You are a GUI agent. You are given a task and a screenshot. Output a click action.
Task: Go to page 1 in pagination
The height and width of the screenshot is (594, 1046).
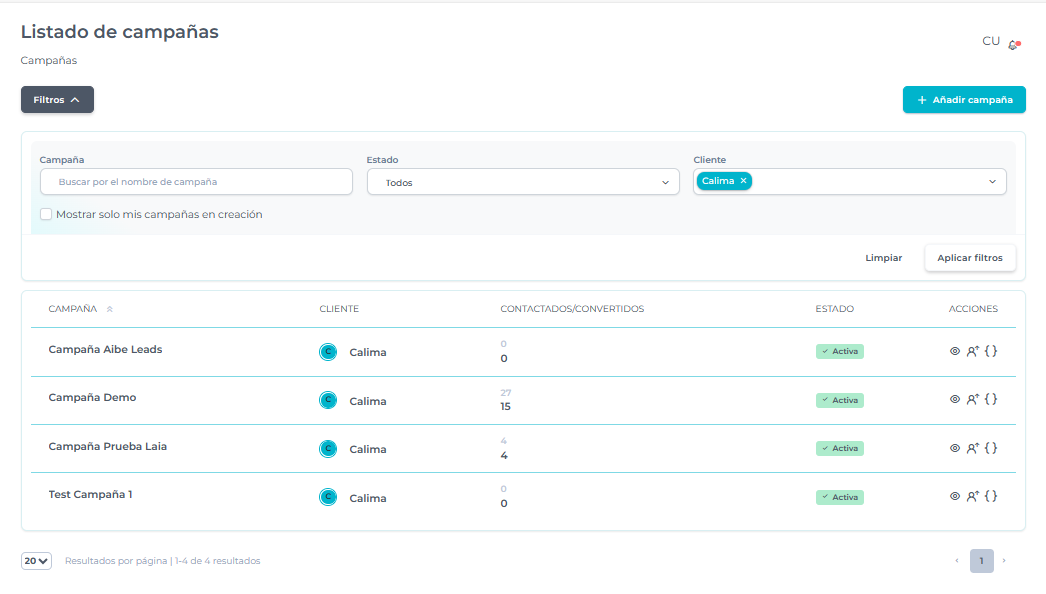click(x=981, y=561)
